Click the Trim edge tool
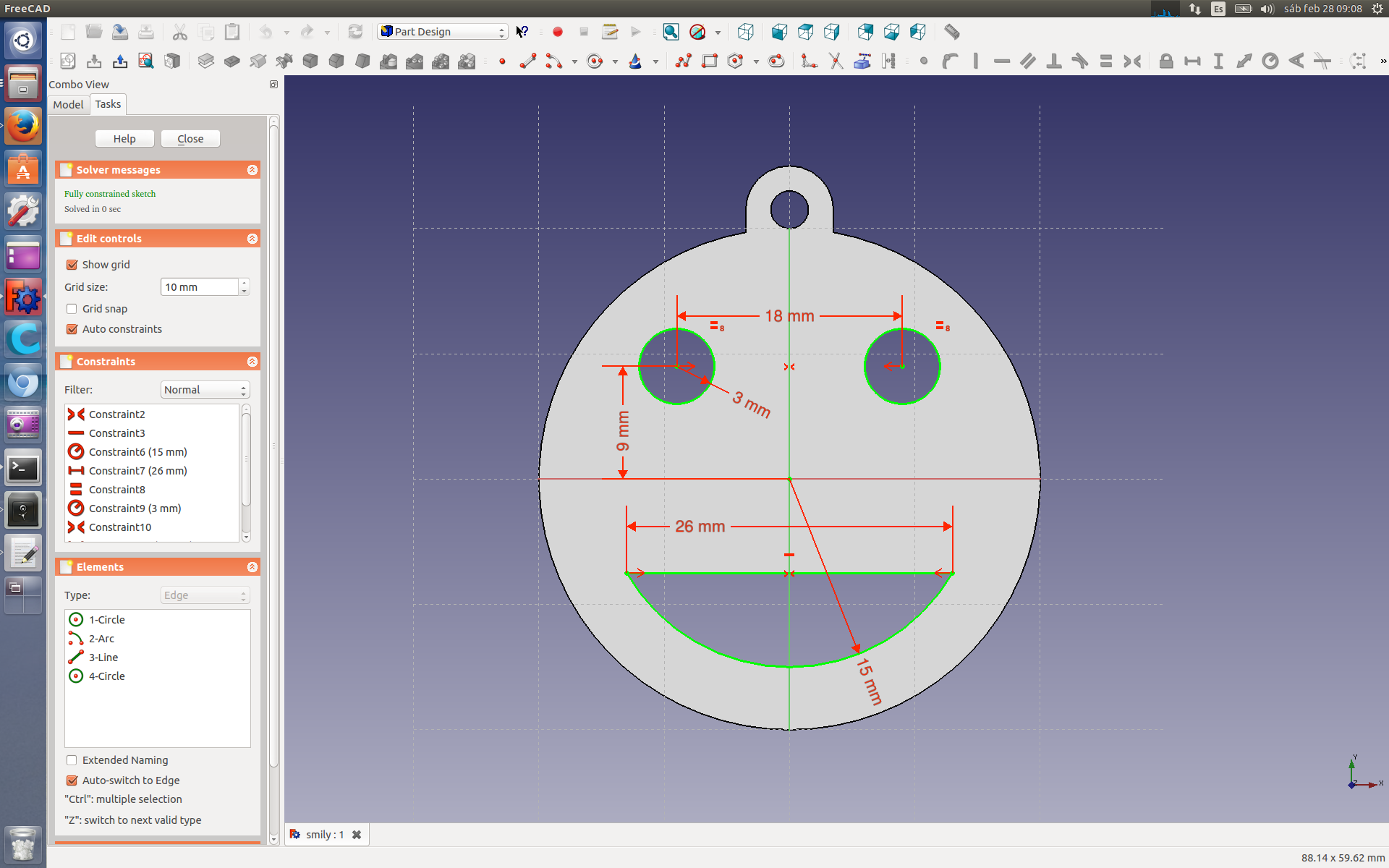 836,61
